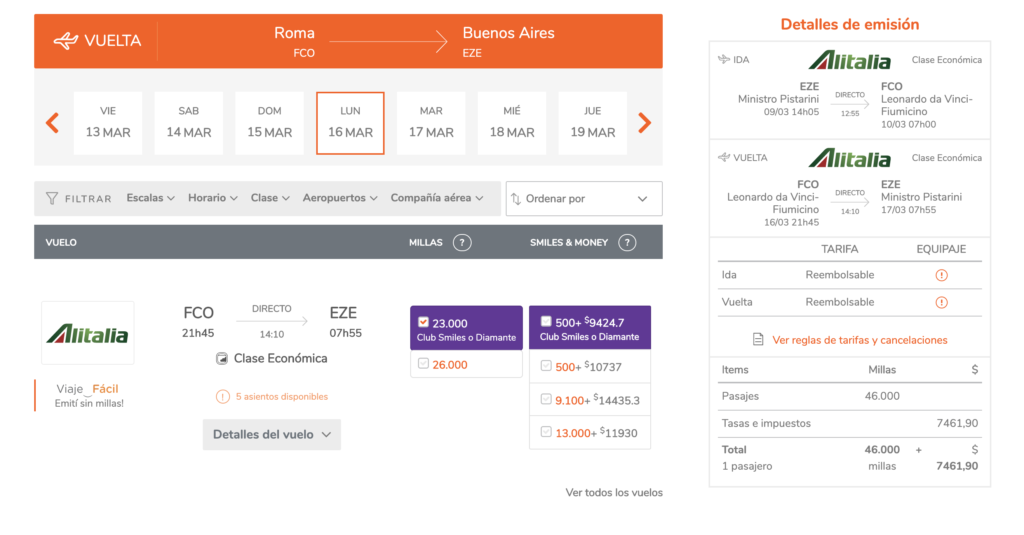
Task: Click the plane icon next to IDA
Action: pos(724,59)
